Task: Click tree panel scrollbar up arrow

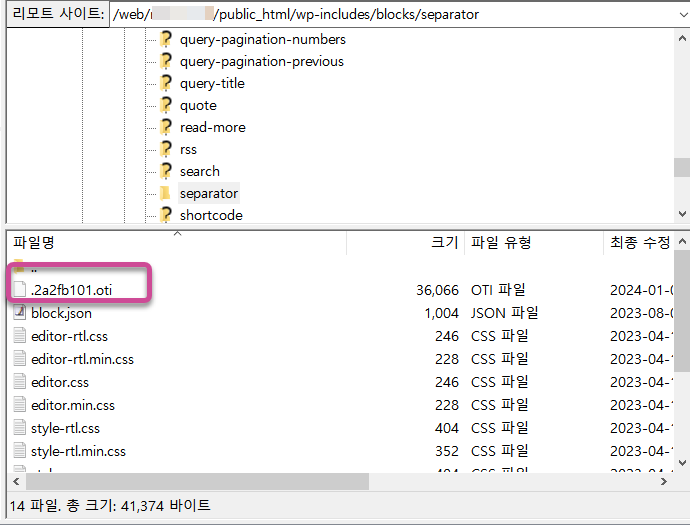Action: pyautogui.click(x=682, y=38)
